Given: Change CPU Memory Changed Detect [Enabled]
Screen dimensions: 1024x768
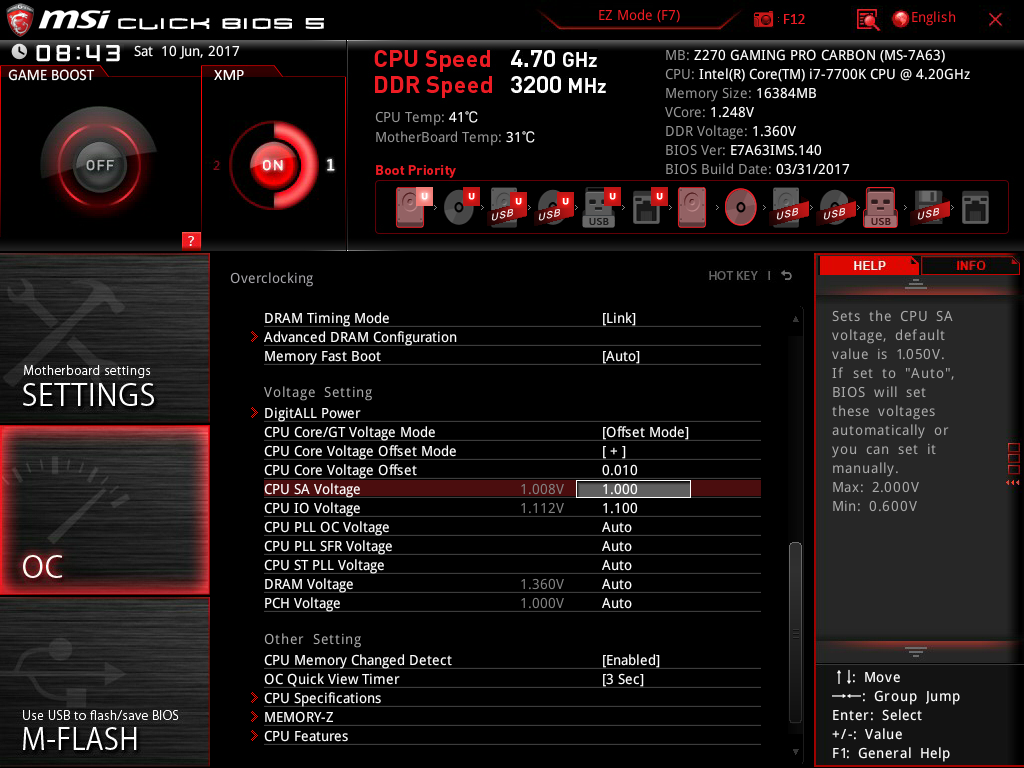Looking at the screenshot, I should tap(631, 660).
